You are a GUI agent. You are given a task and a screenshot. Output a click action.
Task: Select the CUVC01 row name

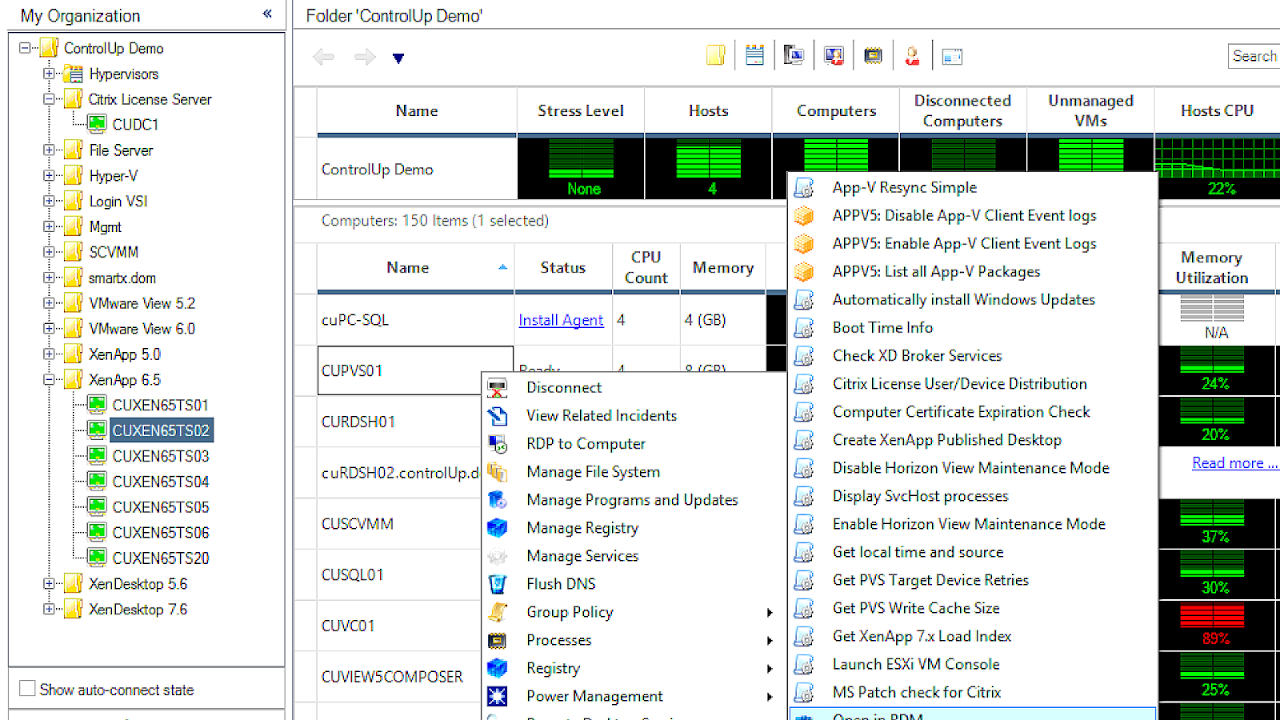(348, 626)
